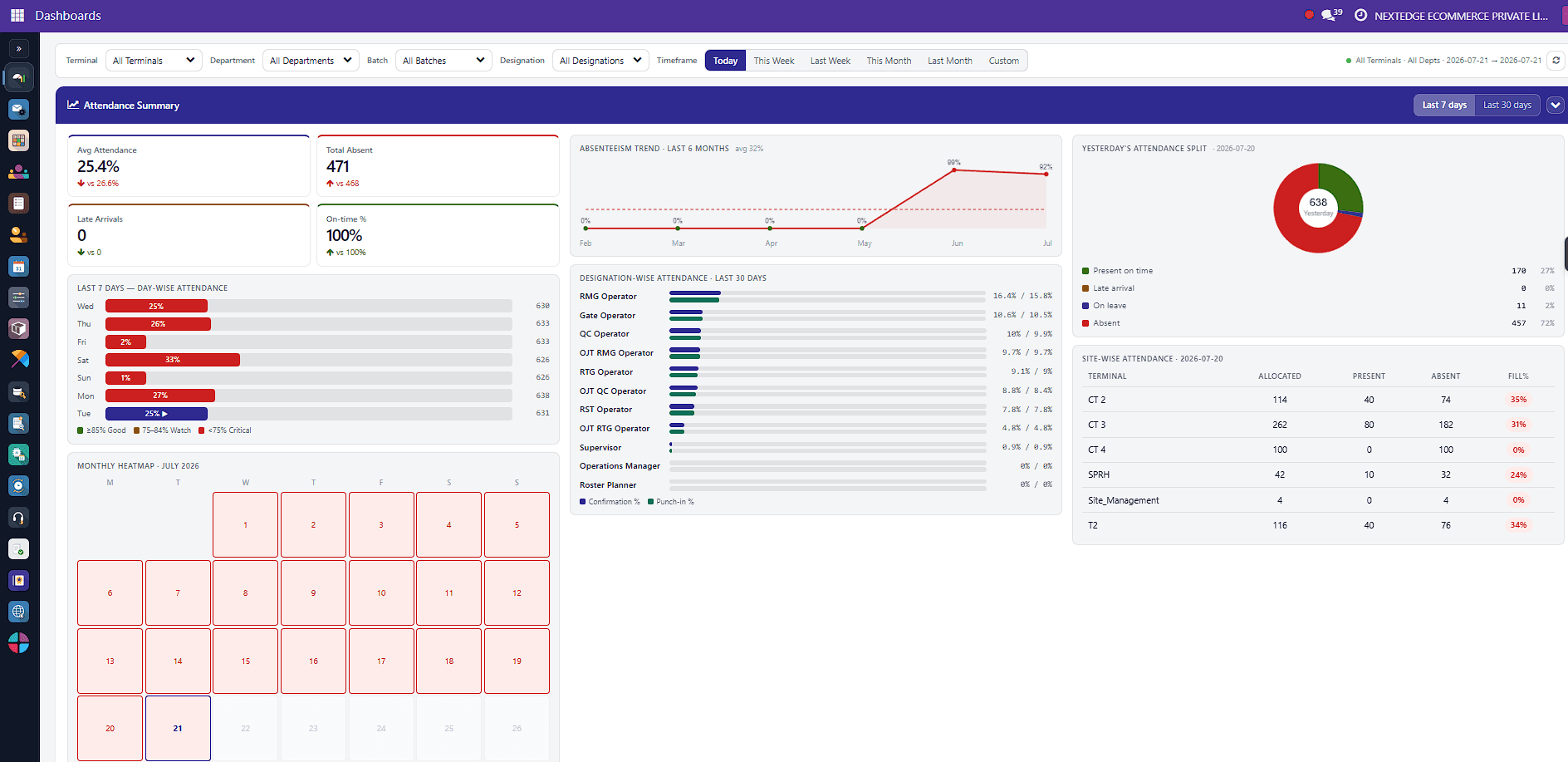Open the people group sidebar icon
1568x762 pixels.
click(18, 172)
